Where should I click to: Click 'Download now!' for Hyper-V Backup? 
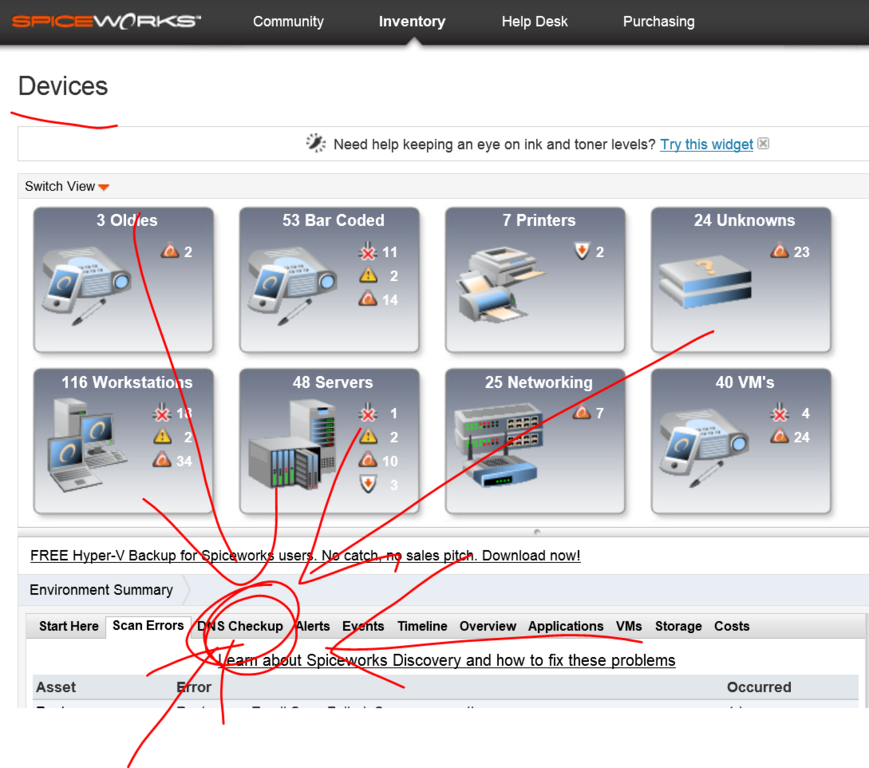[x=531, y=556]
